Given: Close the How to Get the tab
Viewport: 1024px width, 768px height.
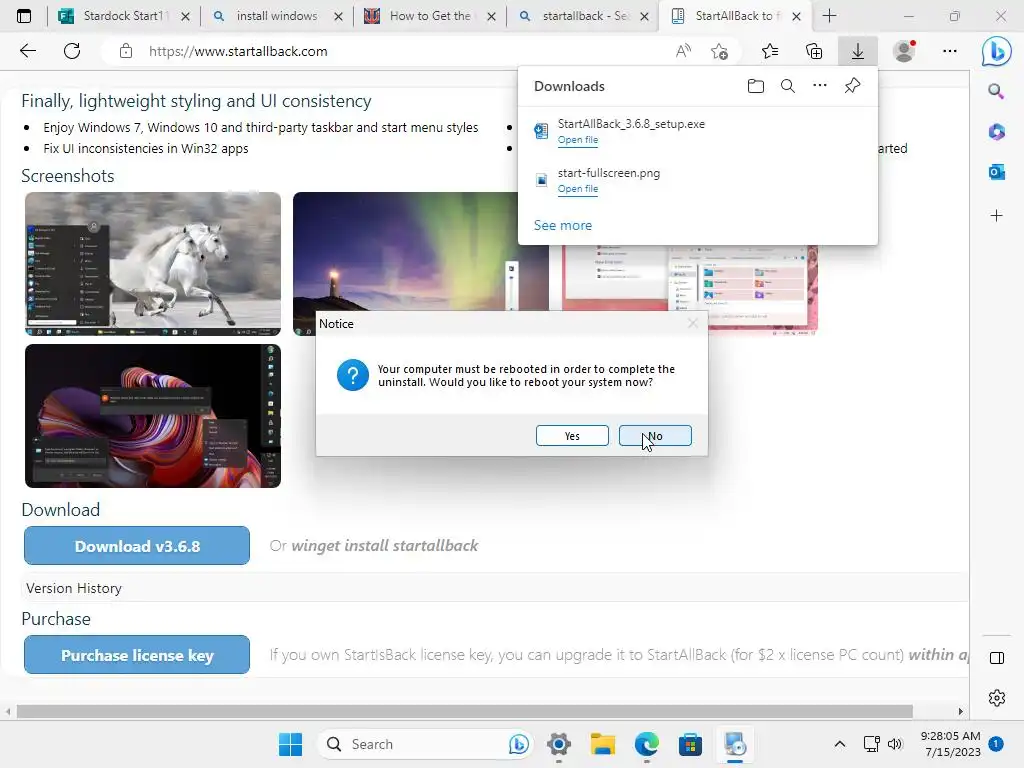Looking at the screenshot, I should click(x=492, y=16).
